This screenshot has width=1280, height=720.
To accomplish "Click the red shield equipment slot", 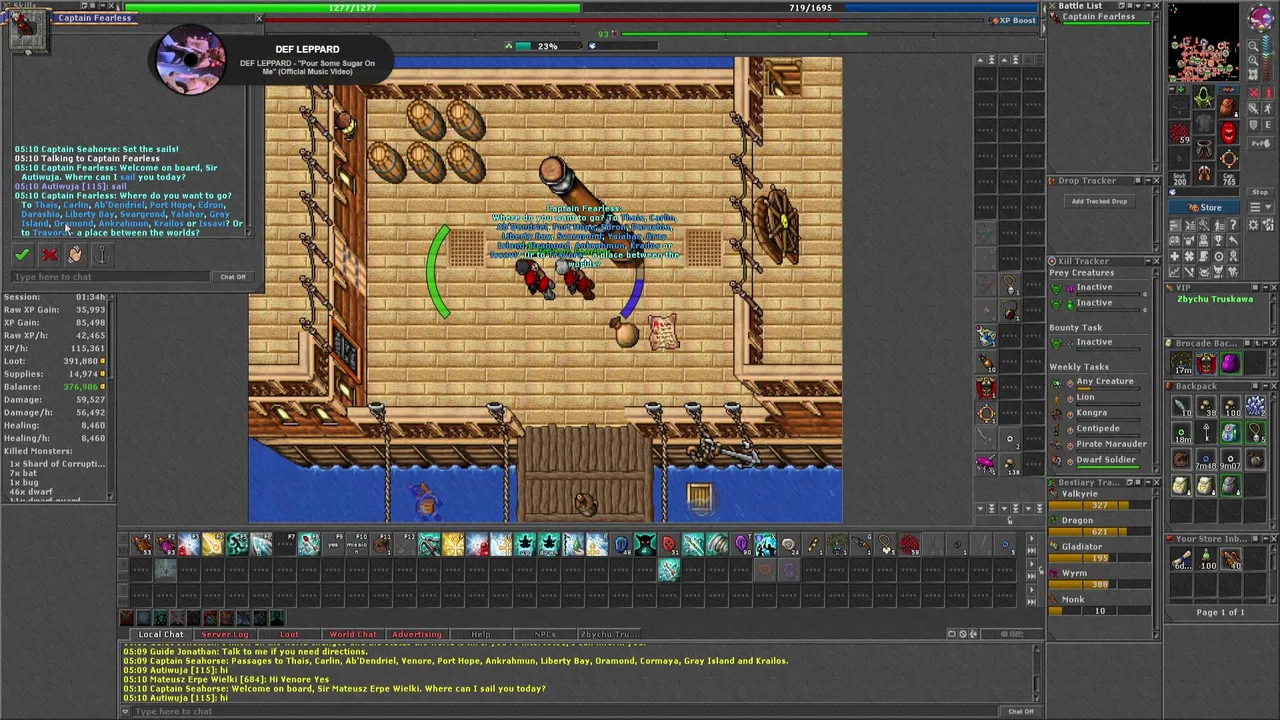I will click(x=1229, y=132).
